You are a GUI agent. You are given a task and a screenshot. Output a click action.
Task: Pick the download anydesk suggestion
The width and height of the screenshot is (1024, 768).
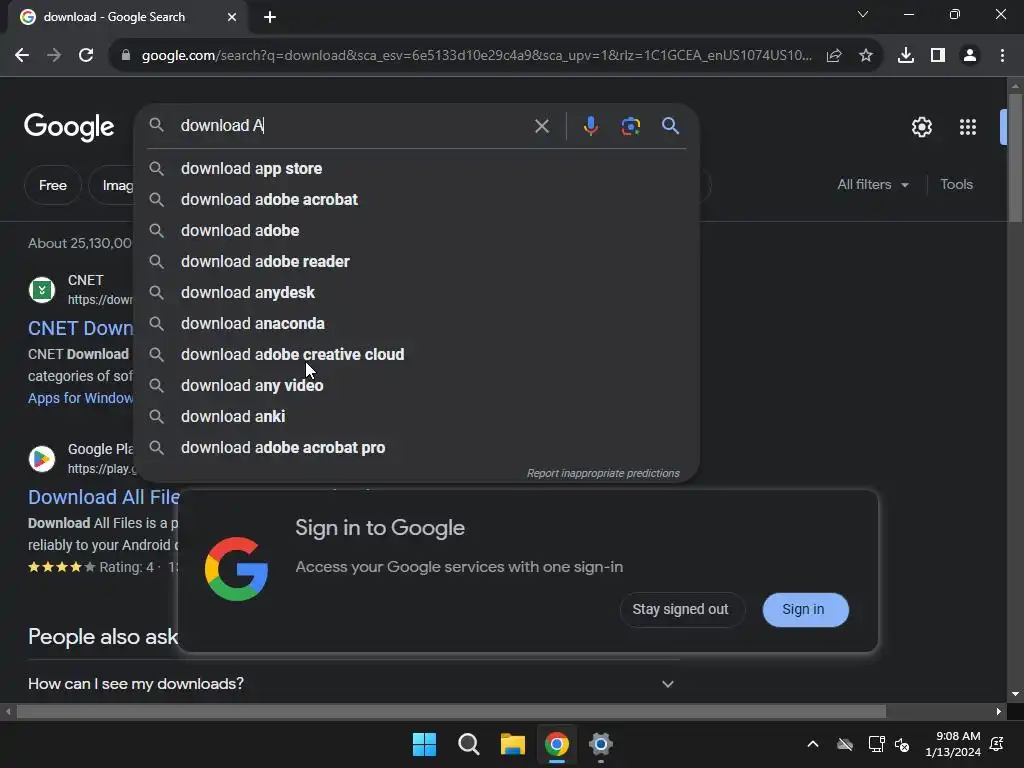[417, 293]
